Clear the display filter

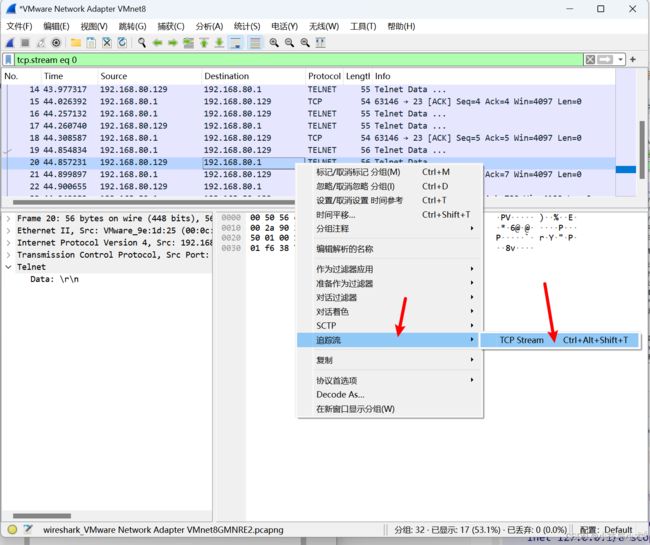click(x=589, y=60)
